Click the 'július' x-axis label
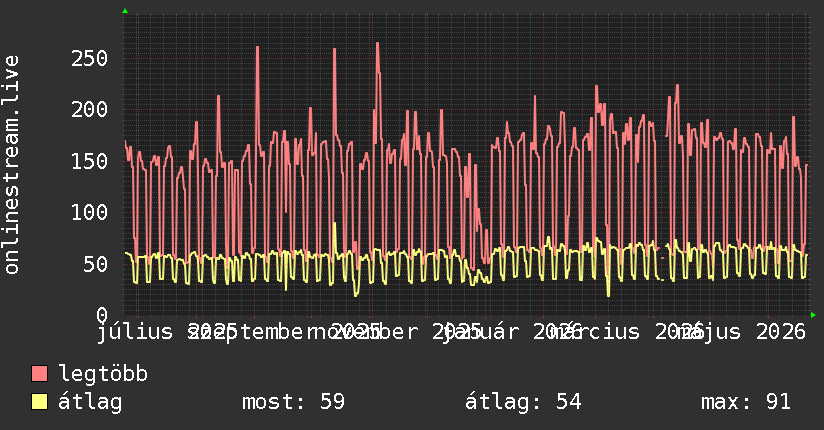 (135, 332)
